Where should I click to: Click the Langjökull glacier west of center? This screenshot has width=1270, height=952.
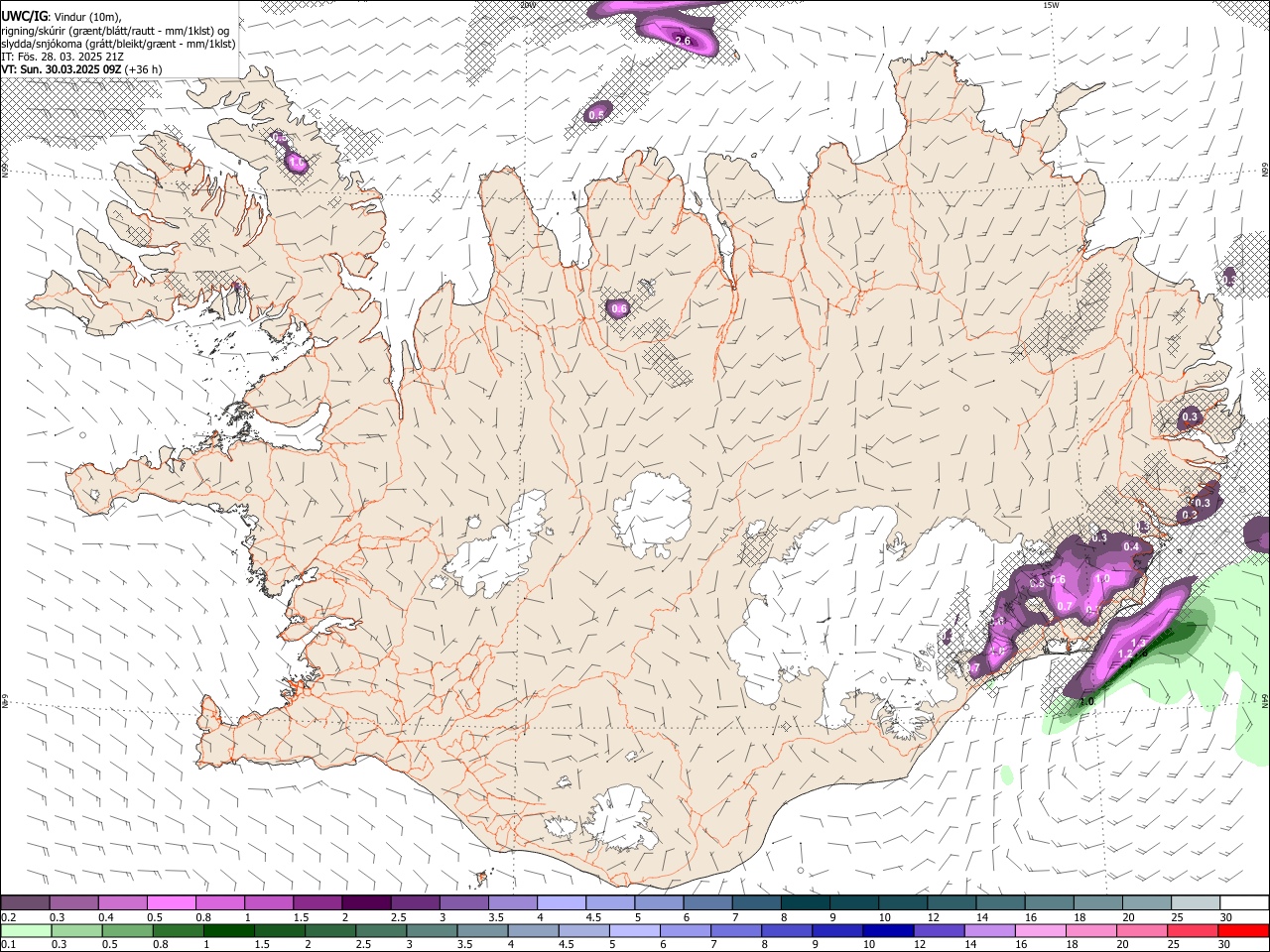496,545
